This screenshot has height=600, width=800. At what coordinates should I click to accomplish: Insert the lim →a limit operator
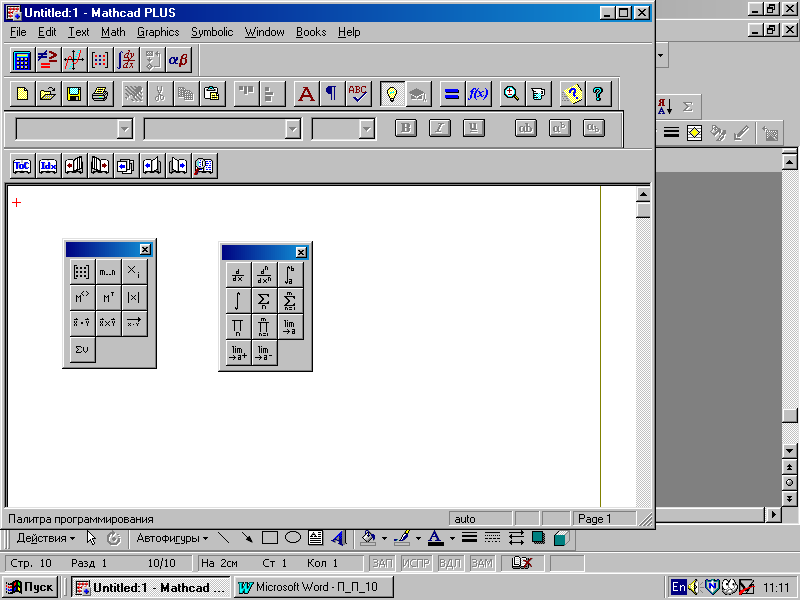click(x=290, y=327)
